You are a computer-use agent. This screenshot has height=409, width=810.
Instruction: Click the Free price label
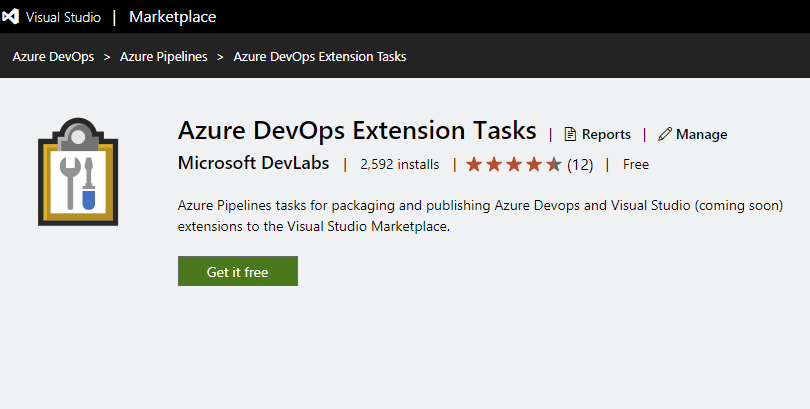636,164
